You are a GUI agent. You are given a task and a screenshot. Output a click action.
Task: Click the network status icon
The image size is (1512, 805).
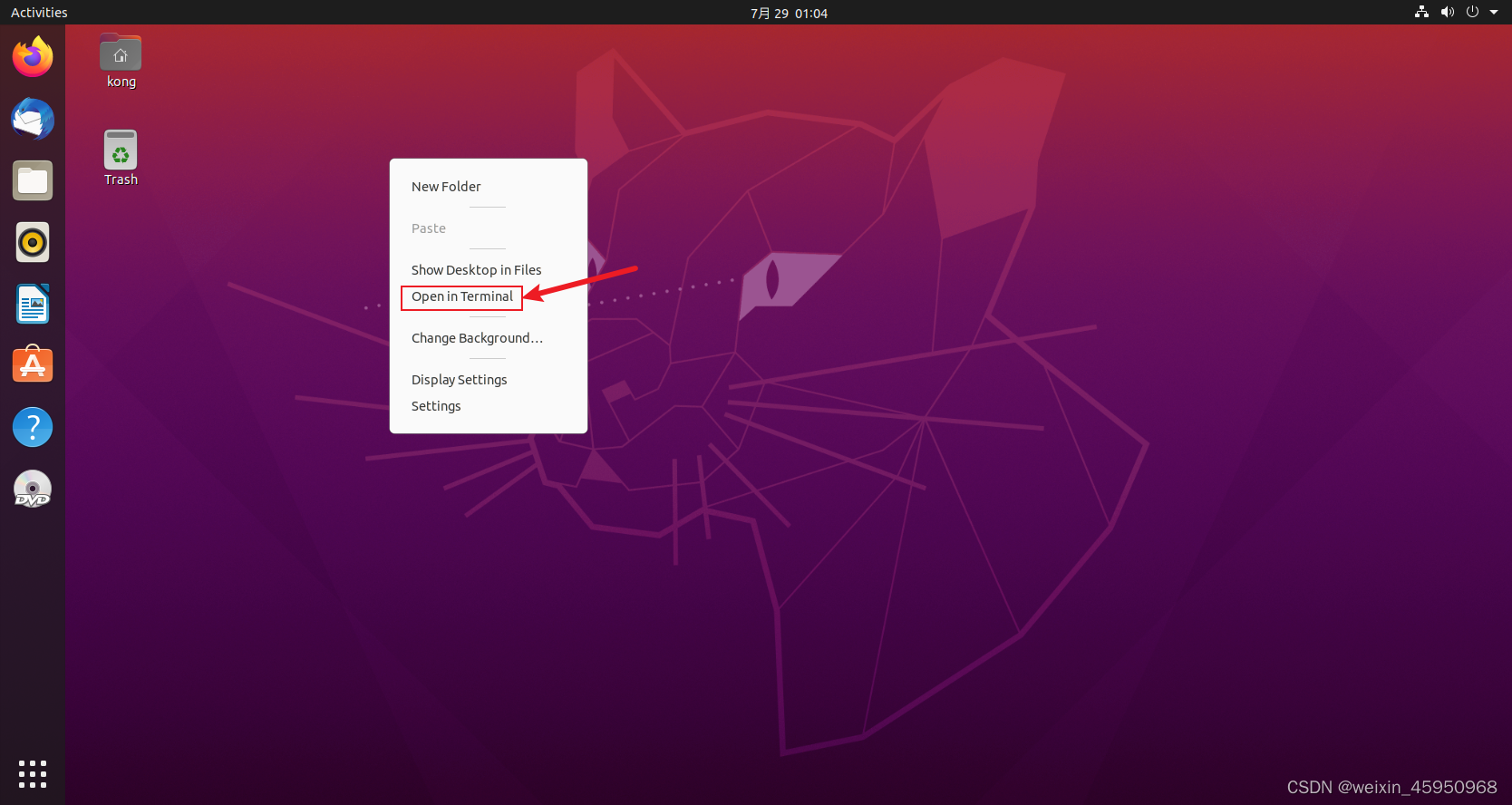click(x=1421, y=12)
